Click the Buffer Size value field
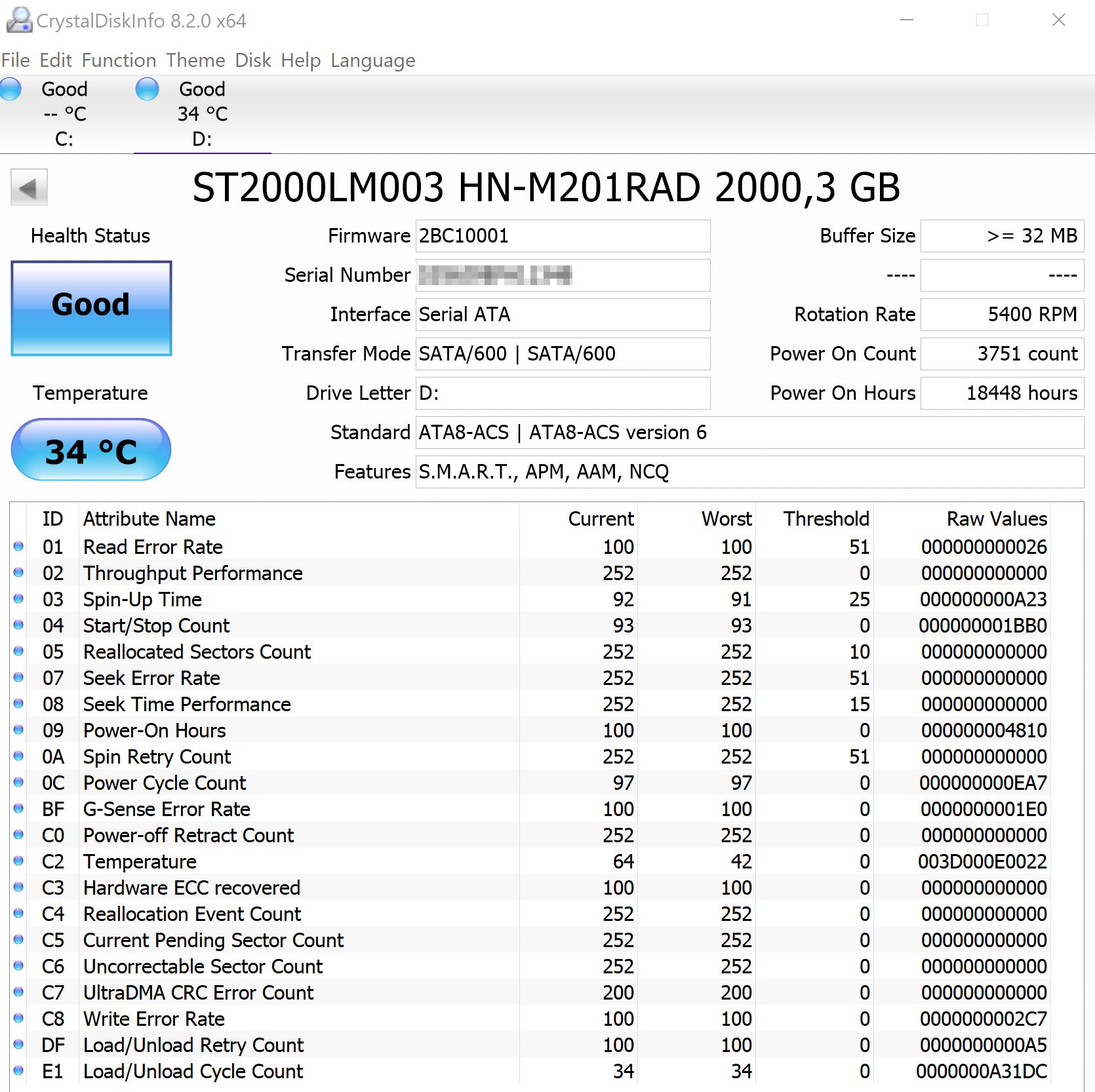 [1002, 236]
